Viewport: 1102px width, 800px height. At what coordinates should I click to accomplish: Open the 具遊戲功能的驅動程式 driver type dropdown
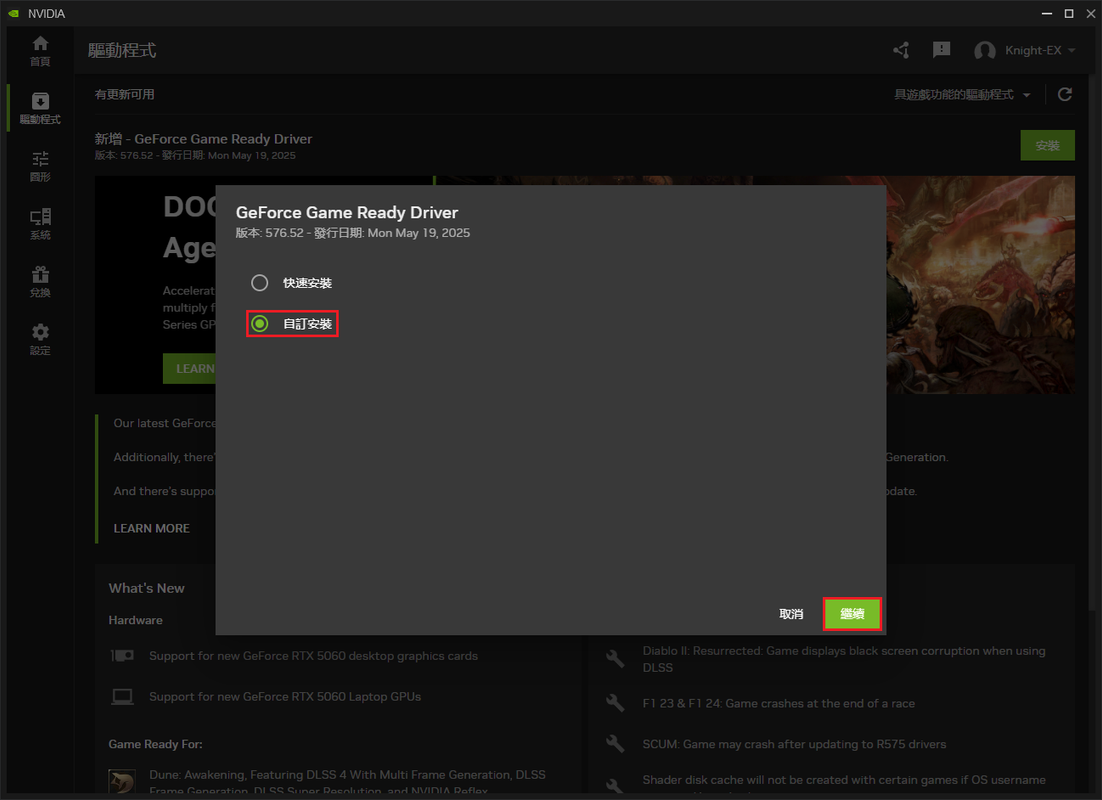tap(961, 94)
